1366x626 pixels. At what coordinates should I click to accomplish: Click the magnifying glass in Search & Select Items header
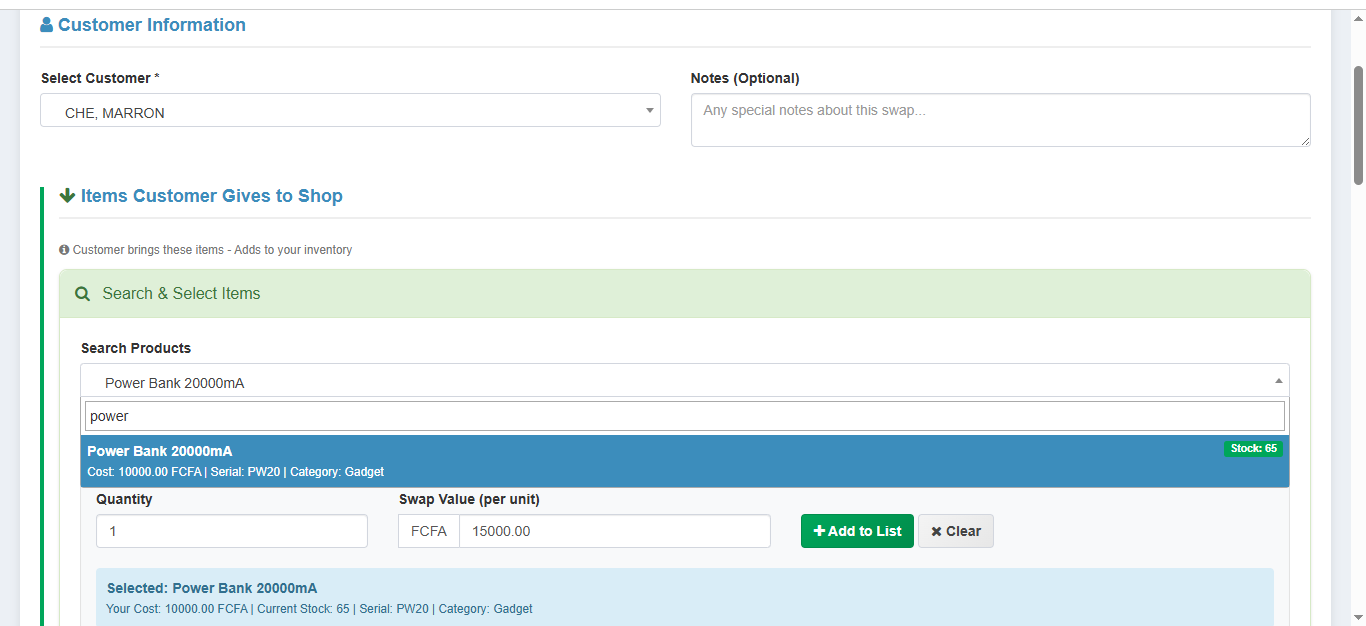[x=82, y=293]
